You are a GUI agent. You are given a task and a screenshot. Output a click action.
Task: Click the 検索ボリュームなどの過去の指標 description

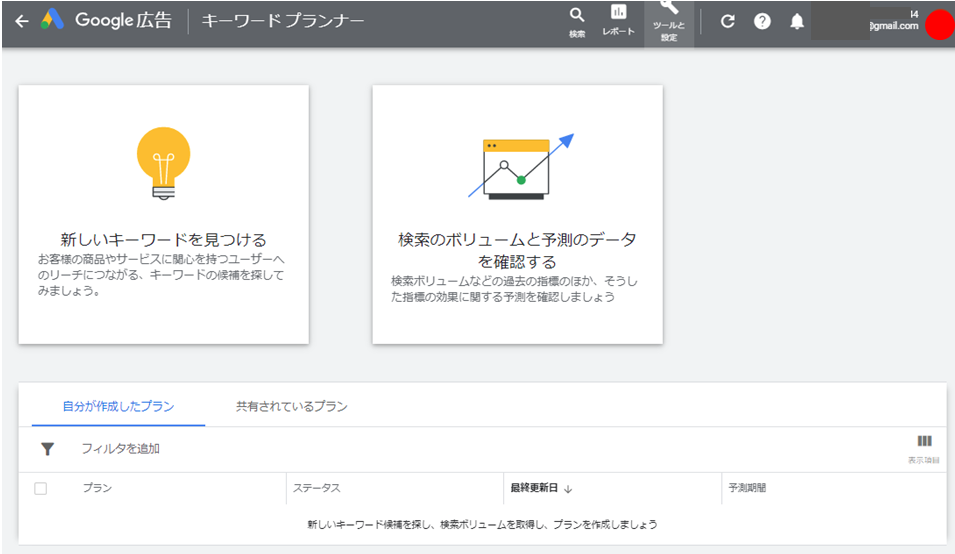pos(515,289)
